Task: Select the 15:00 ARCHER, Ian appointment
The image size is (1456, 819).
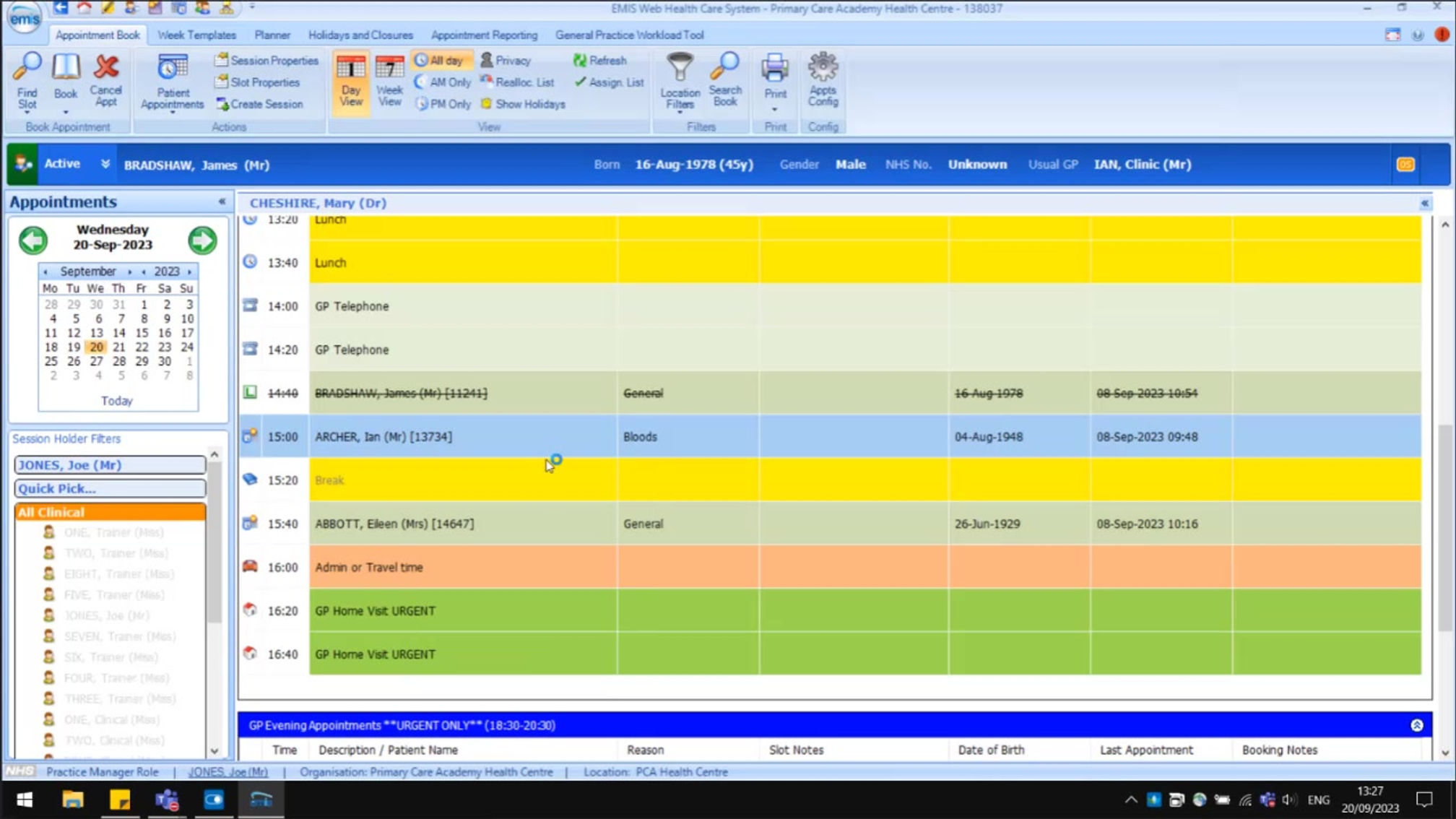Action: point(829,437)
